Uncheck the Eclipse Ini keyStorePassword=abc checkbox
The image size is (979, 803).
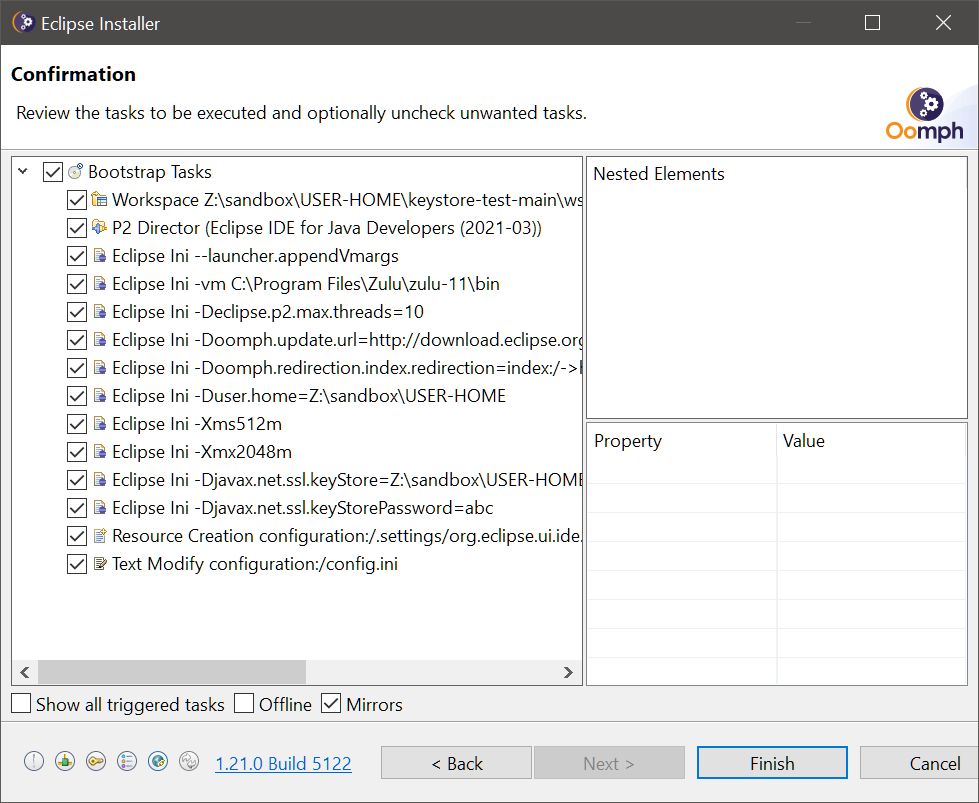point(77,508)
